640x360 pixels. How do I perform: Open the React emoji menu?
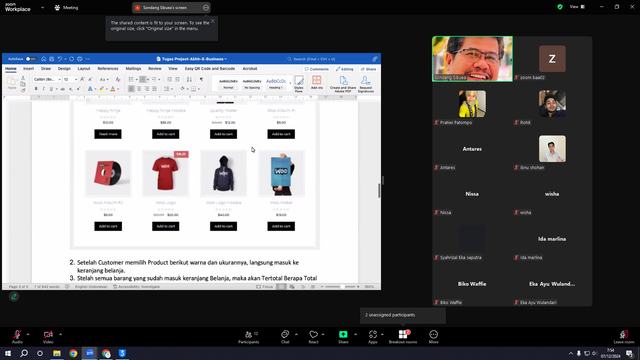click(313, 337)
